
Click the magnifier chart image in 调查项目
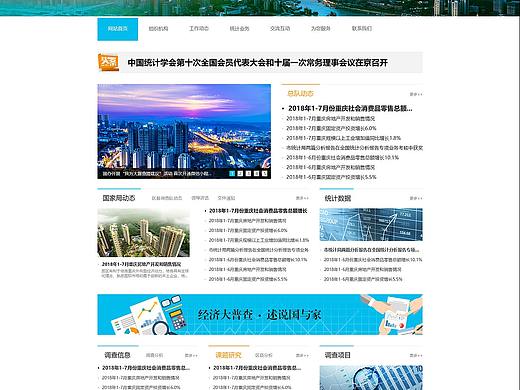point(371,378)
